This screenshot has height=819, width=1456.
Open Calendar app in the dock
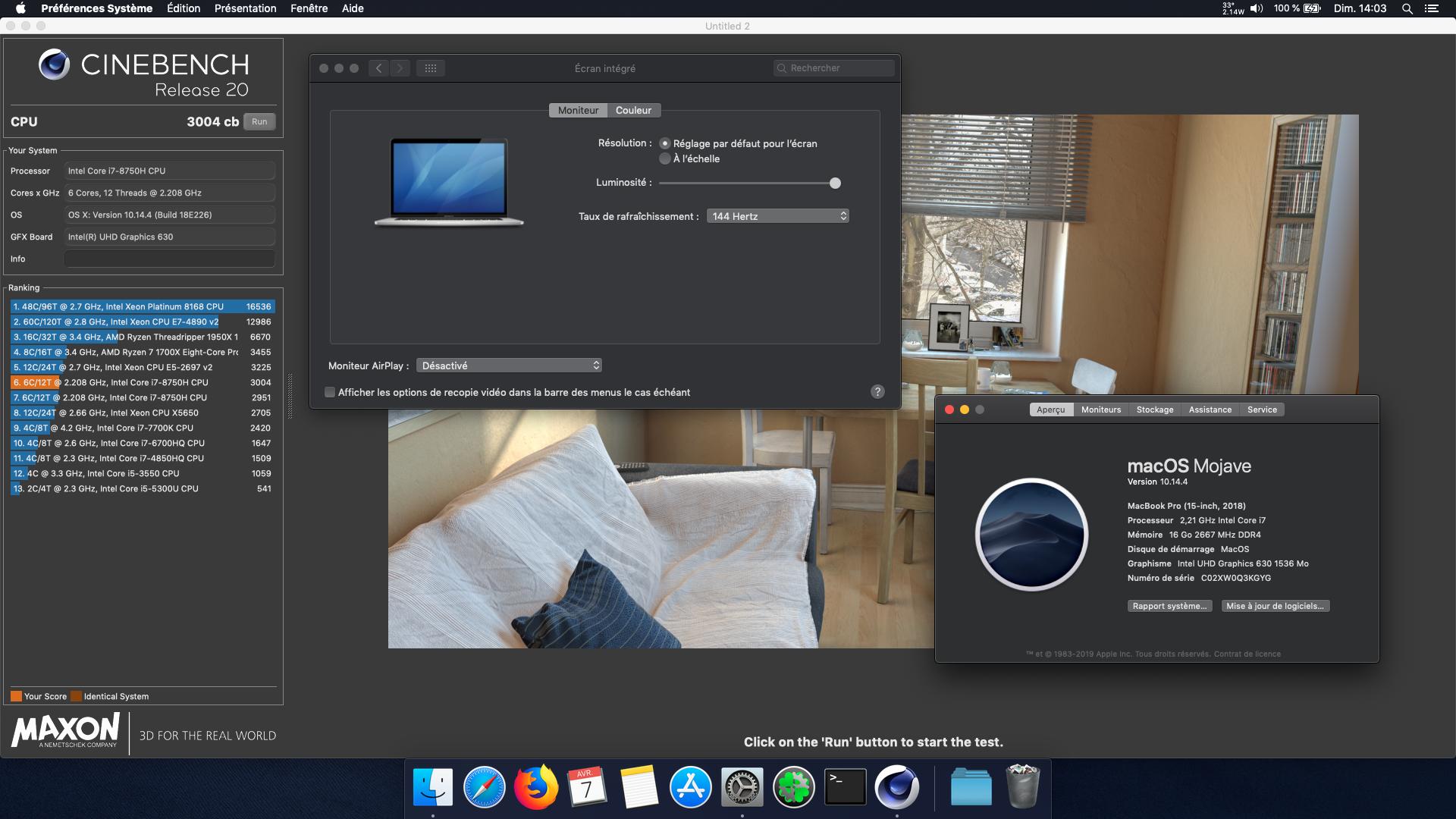587,787
